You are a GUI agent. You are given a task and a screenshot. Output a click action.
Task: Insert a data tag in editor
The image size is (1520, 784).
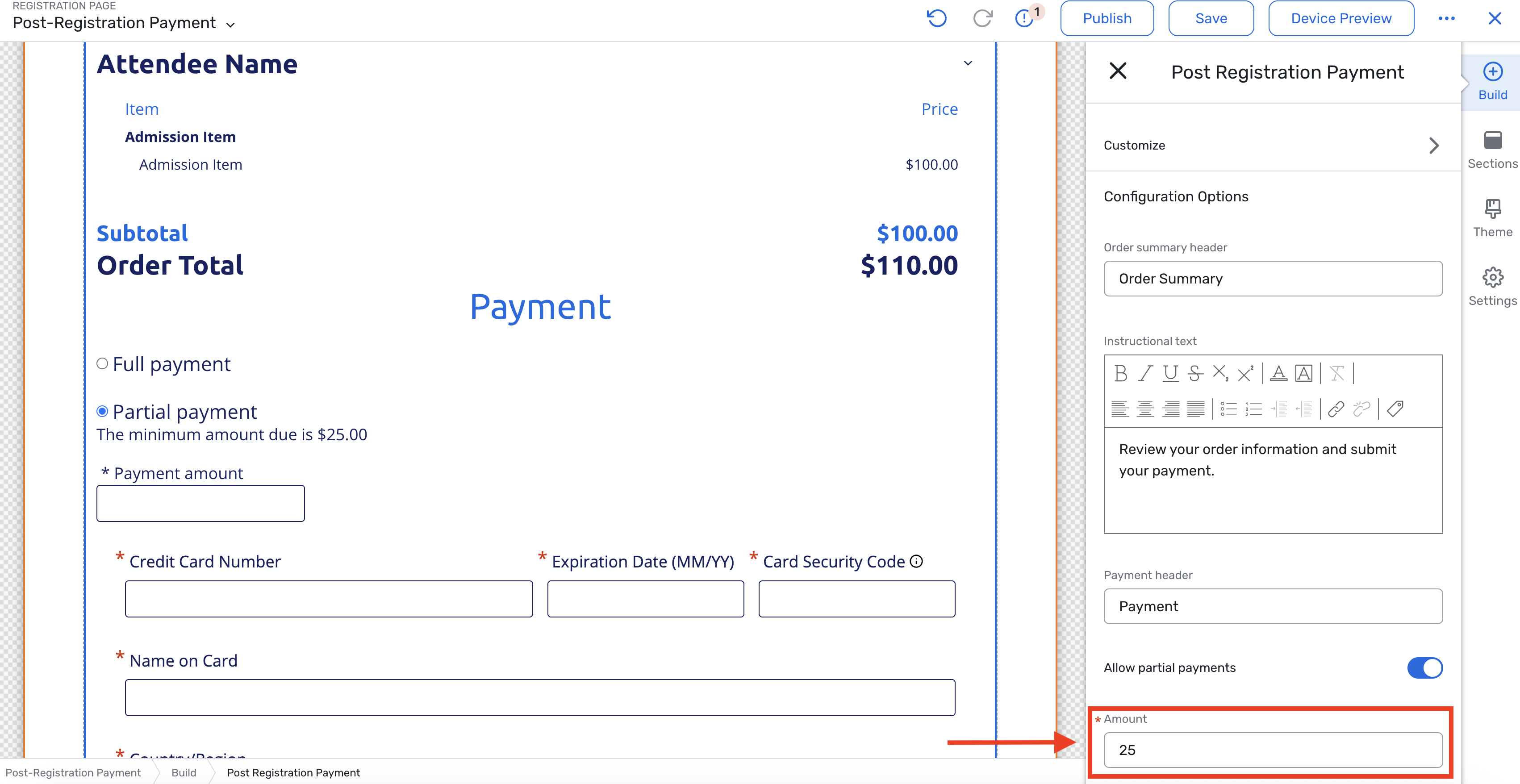pos(1395,409)
